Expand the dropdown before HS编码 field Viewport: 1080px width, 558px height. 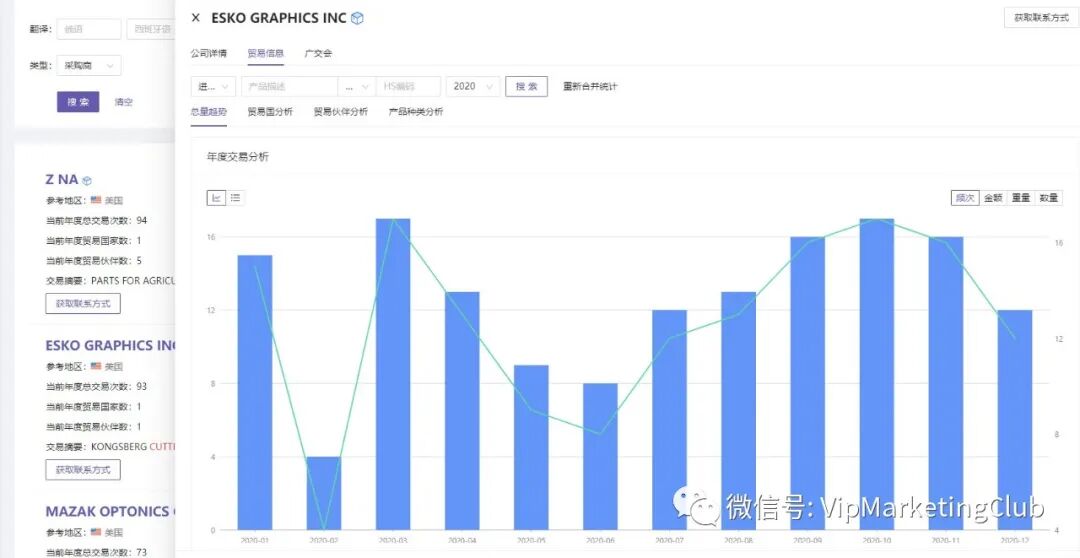(357, 86)
